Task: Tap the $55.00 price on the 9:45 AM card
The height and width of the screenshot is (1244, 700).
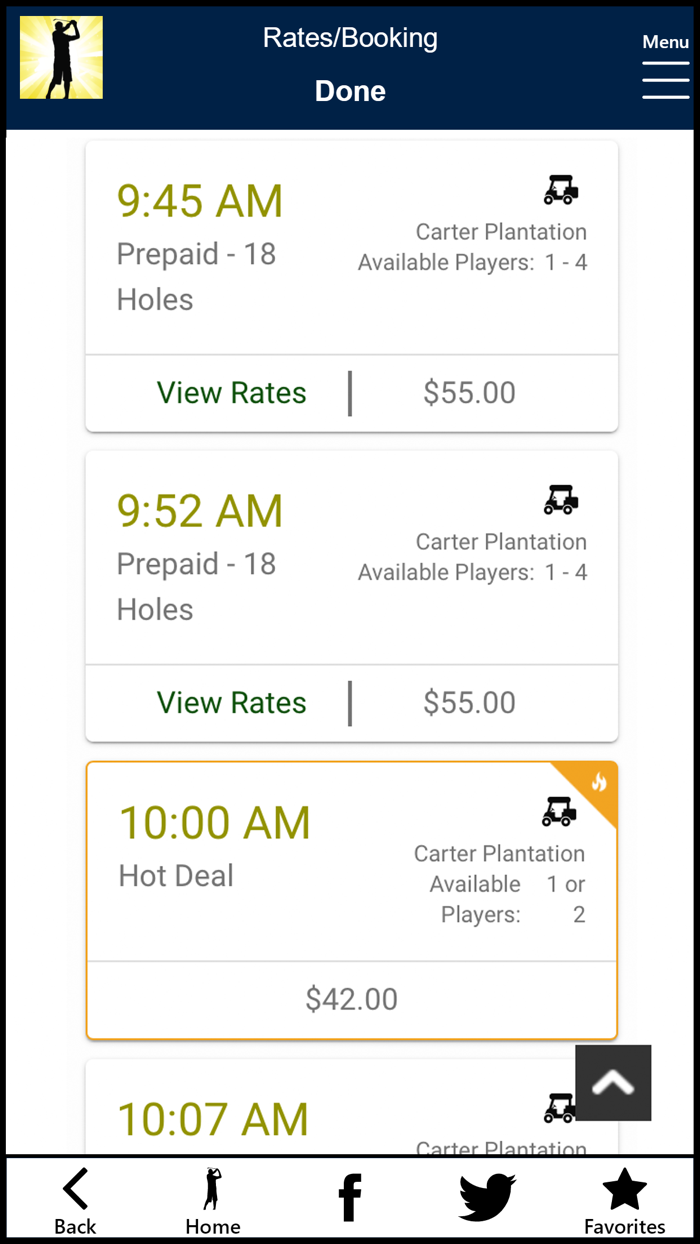Action: point(469,393)
